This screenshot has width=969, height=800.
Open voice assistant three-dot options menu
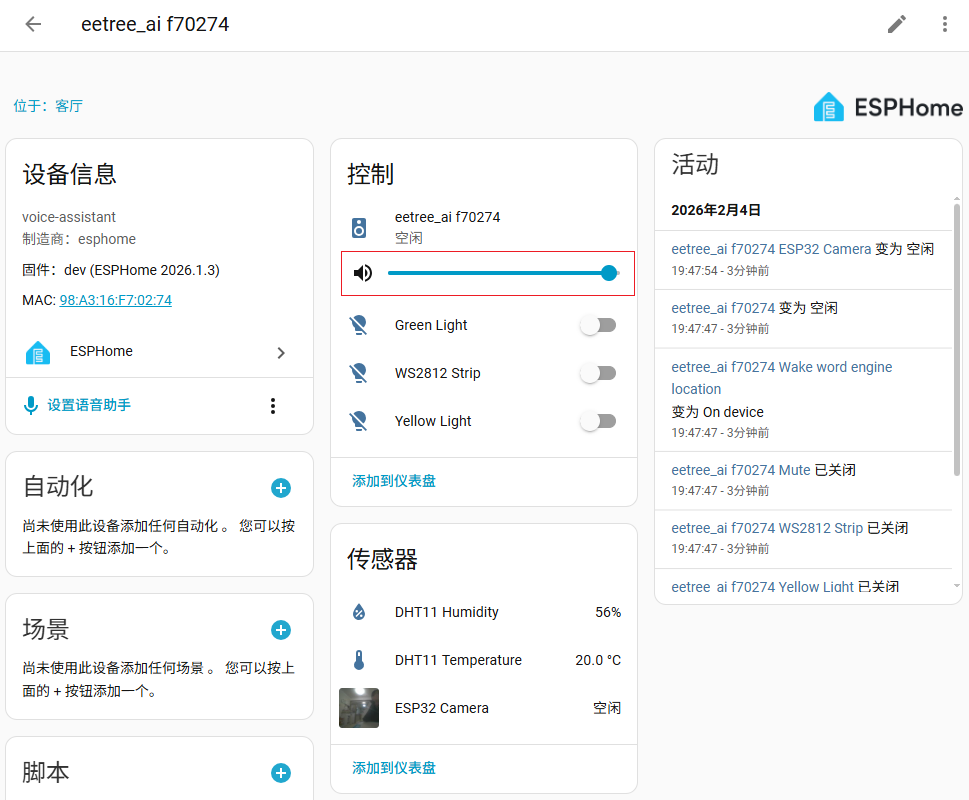tap(272, 405)
